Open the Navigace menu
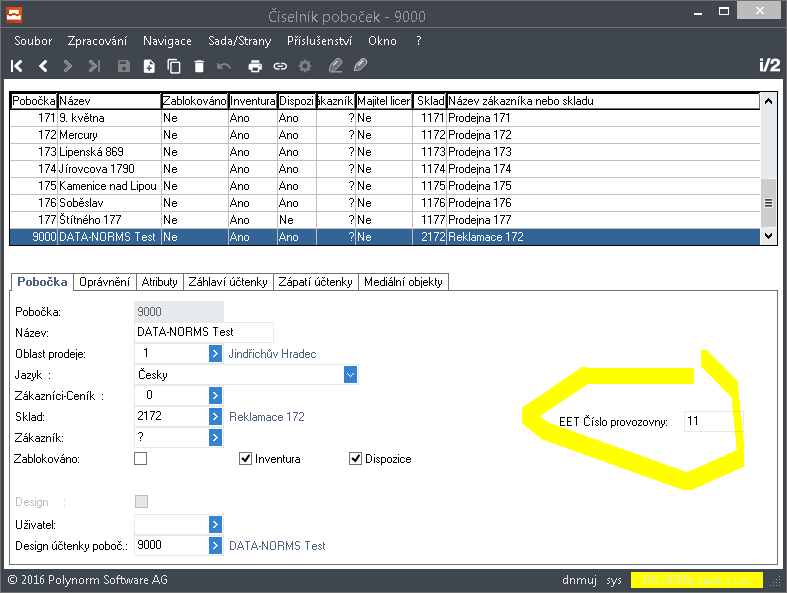 [167, 41]
